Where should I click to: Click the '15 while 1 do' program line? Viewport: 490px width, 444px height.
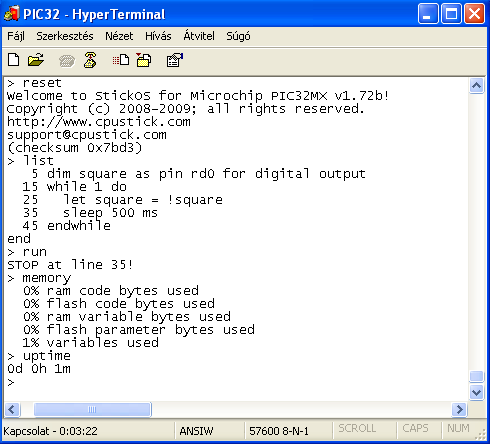click(x=75, y=187)
